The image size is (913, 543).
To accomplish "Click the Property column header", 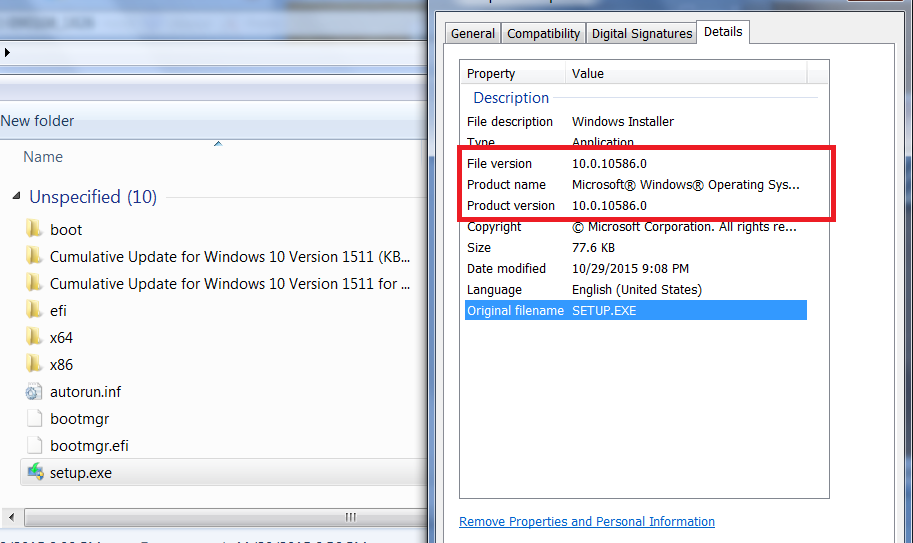I will tap(491, 74).
